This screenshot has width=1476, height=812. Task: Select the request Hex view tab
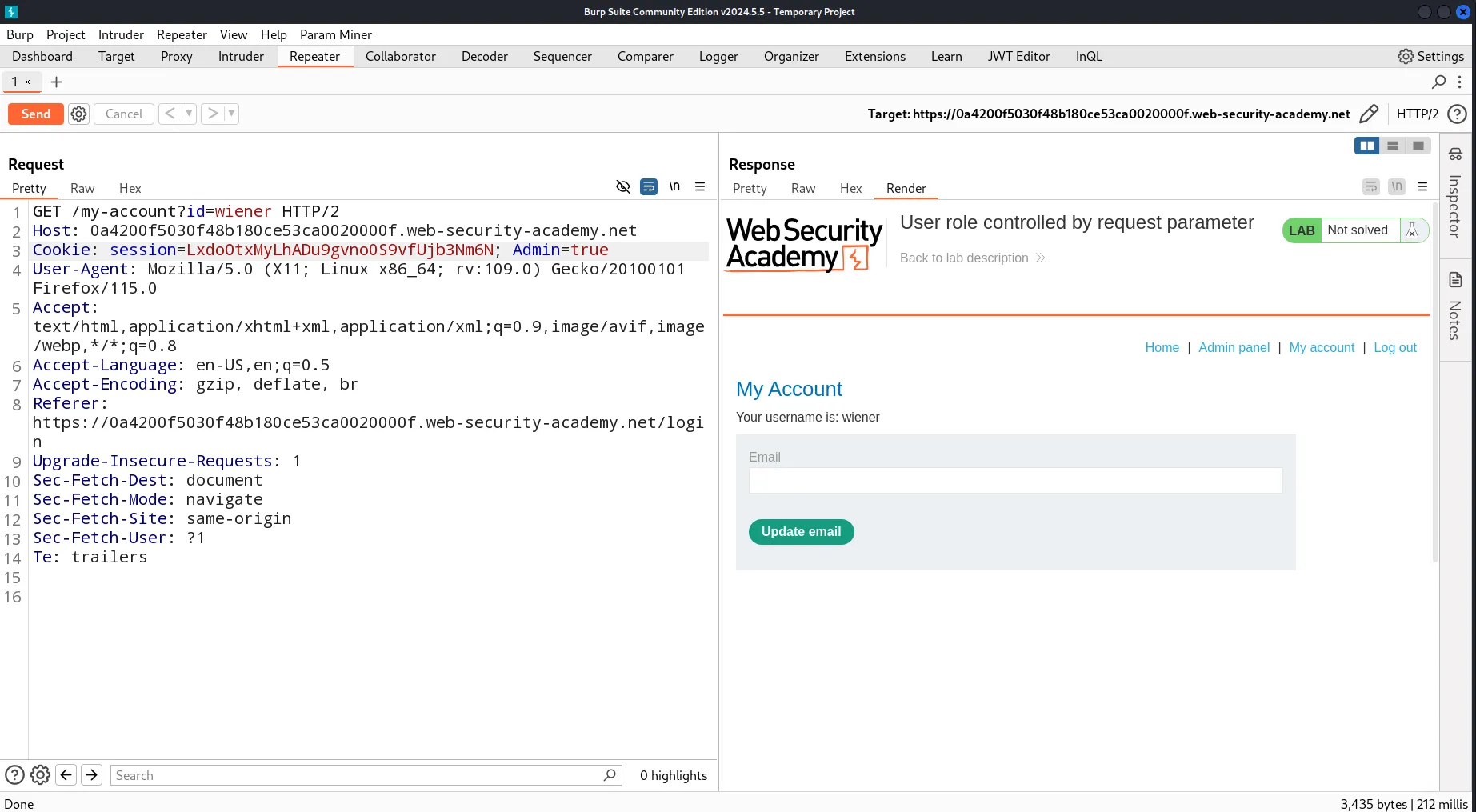tap(130, 188)
